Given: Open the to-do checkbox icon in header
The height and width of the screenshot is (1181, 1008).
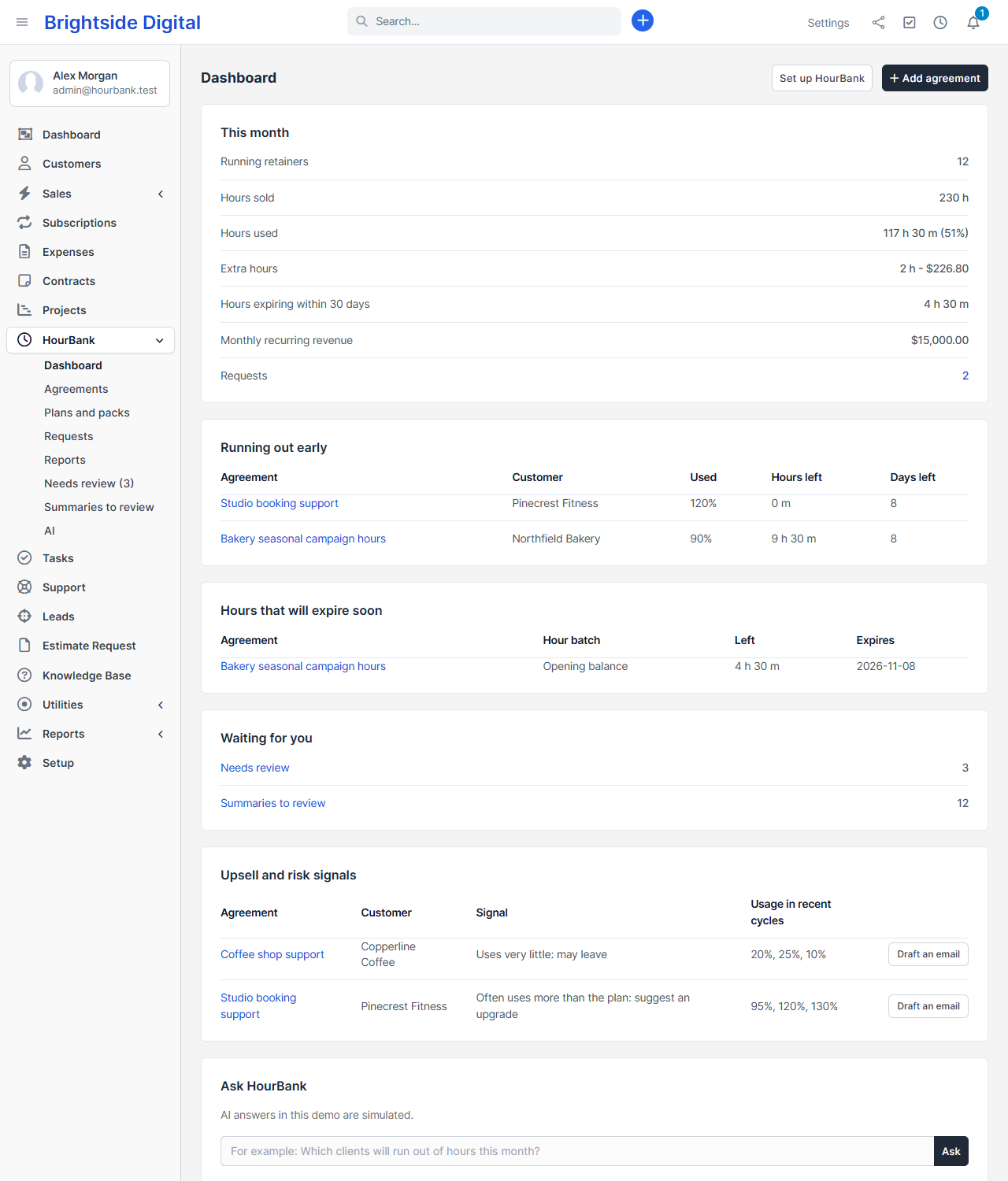Looking at the screenshot, I should pyautogui.click(x=910, y=23).
